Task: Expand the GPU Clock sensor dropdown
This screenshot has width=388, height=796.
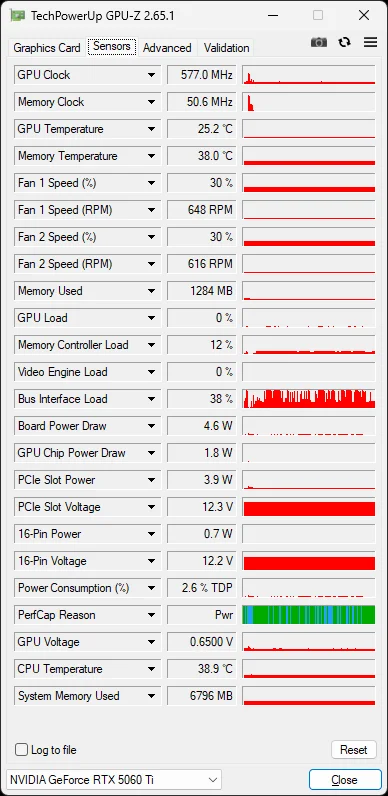Action: (151, 75)
